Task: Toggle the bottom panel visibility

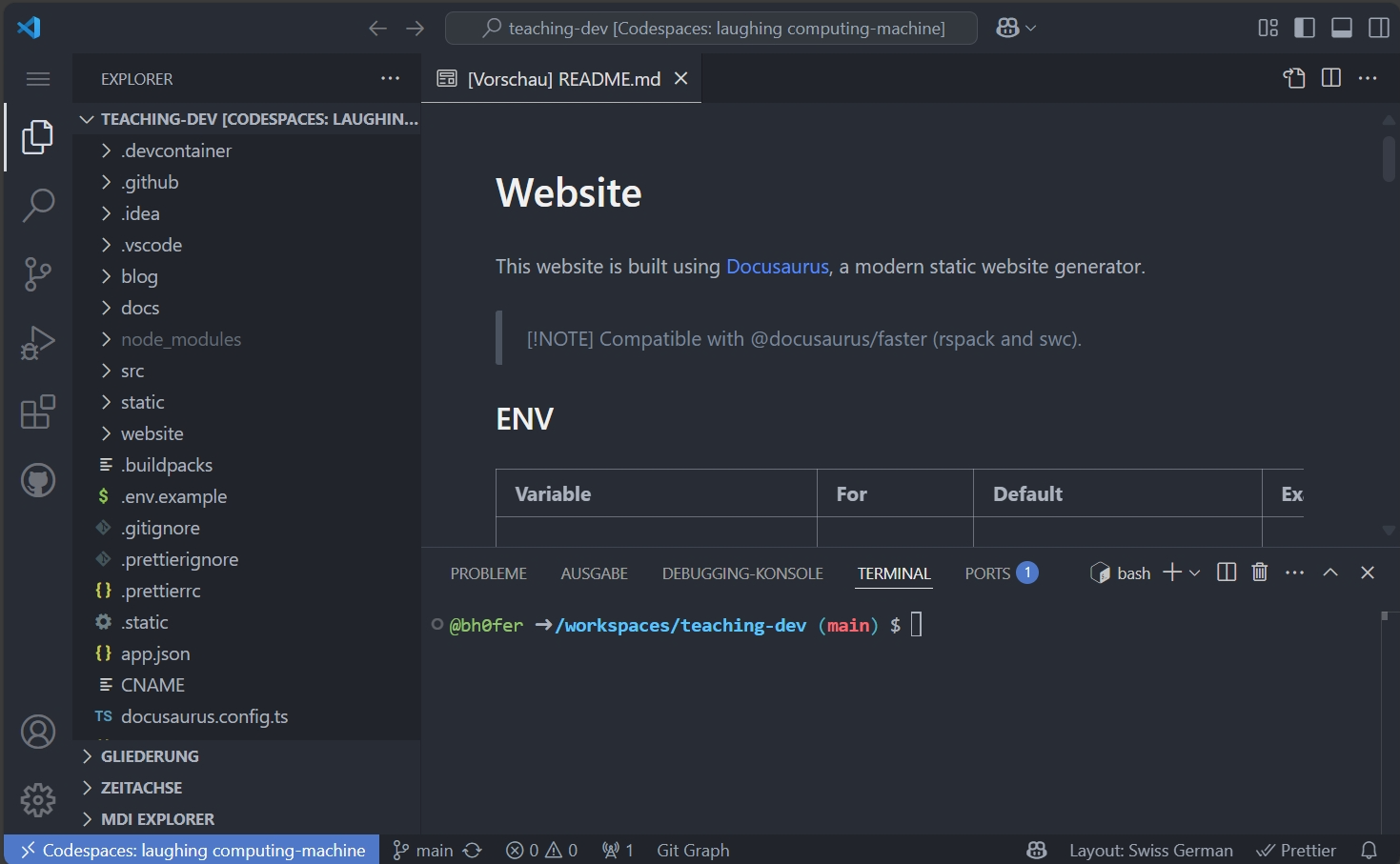Action: (x=1342, y=28)
